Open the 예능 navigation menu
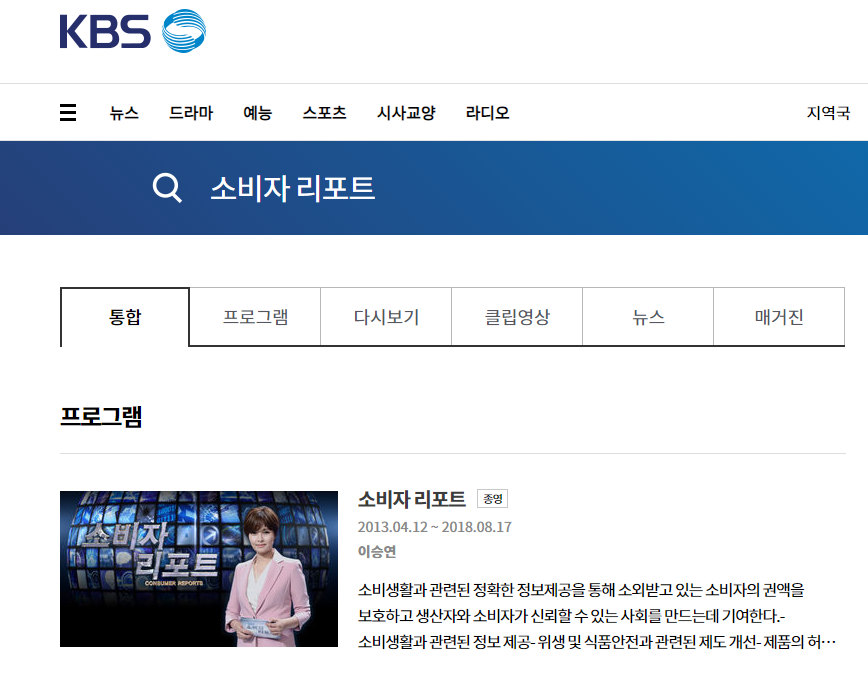868x674 pixels. (x=258, y=112)
